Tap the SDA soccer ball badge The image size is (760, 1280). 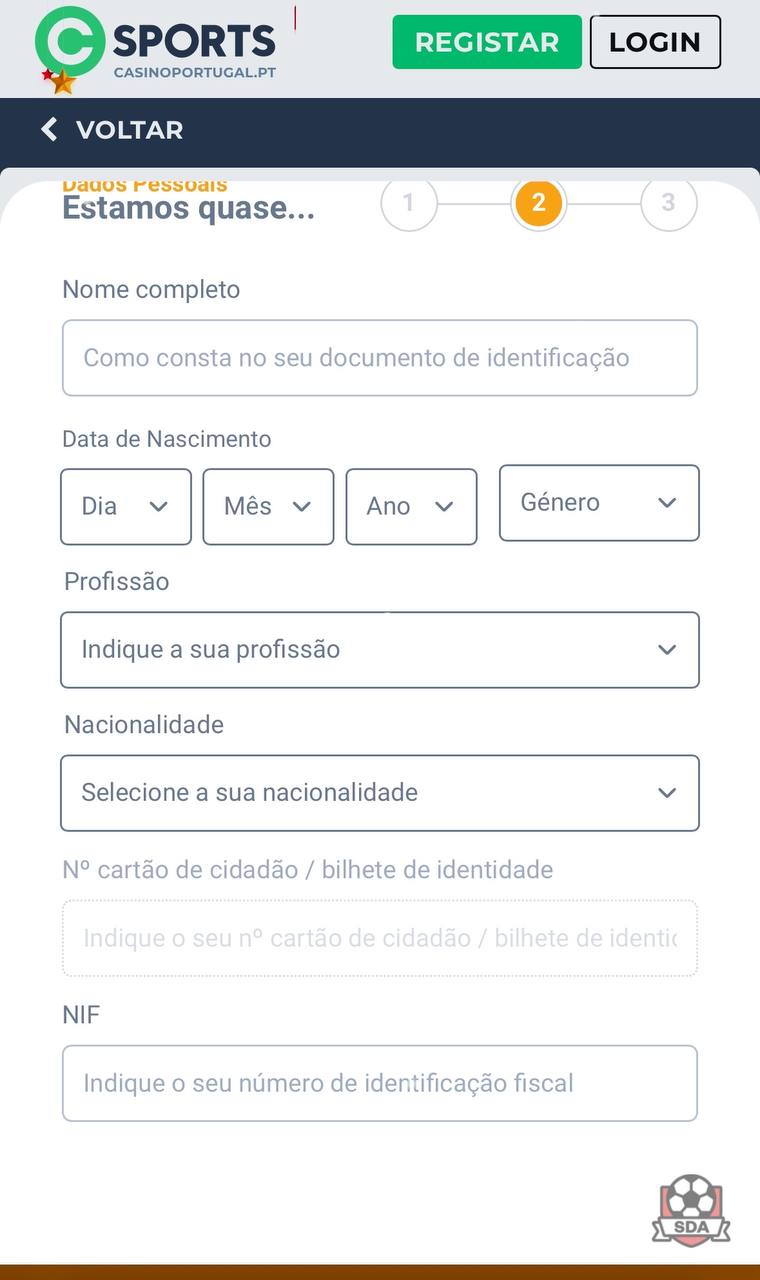point(690,1209)
